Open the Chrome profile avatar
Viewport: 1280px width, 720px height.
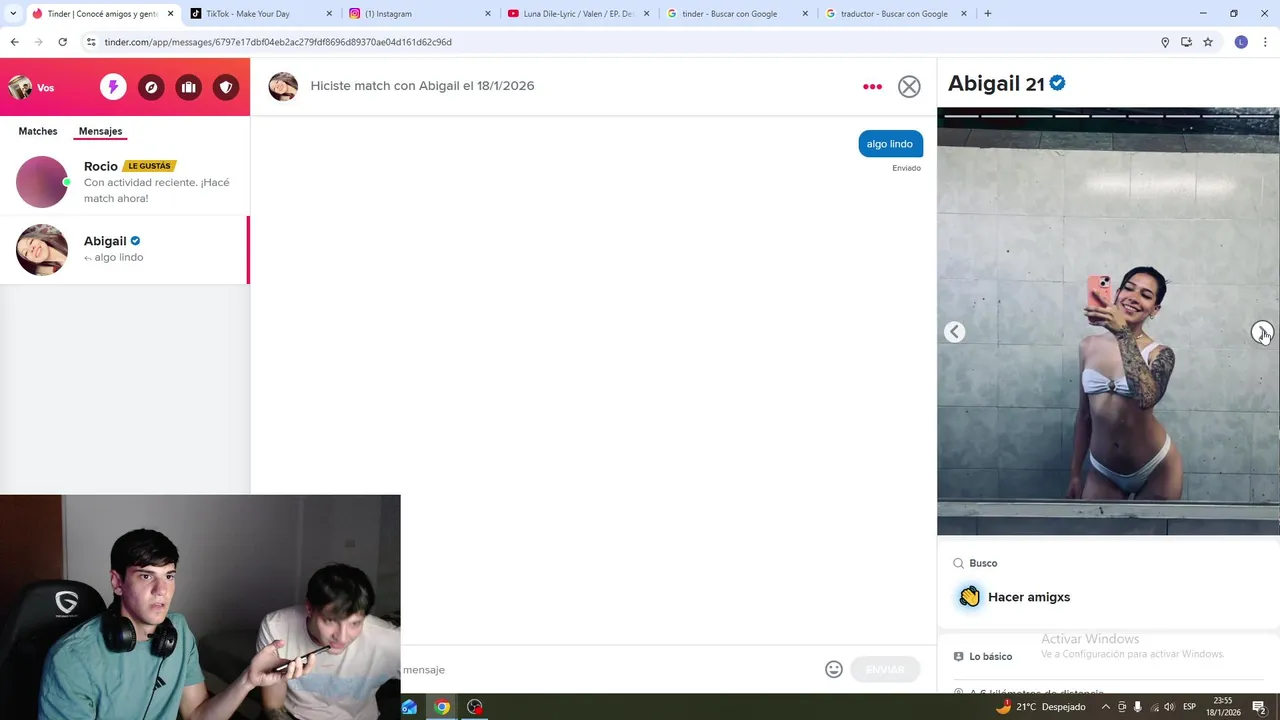[x=1241, y=42]
